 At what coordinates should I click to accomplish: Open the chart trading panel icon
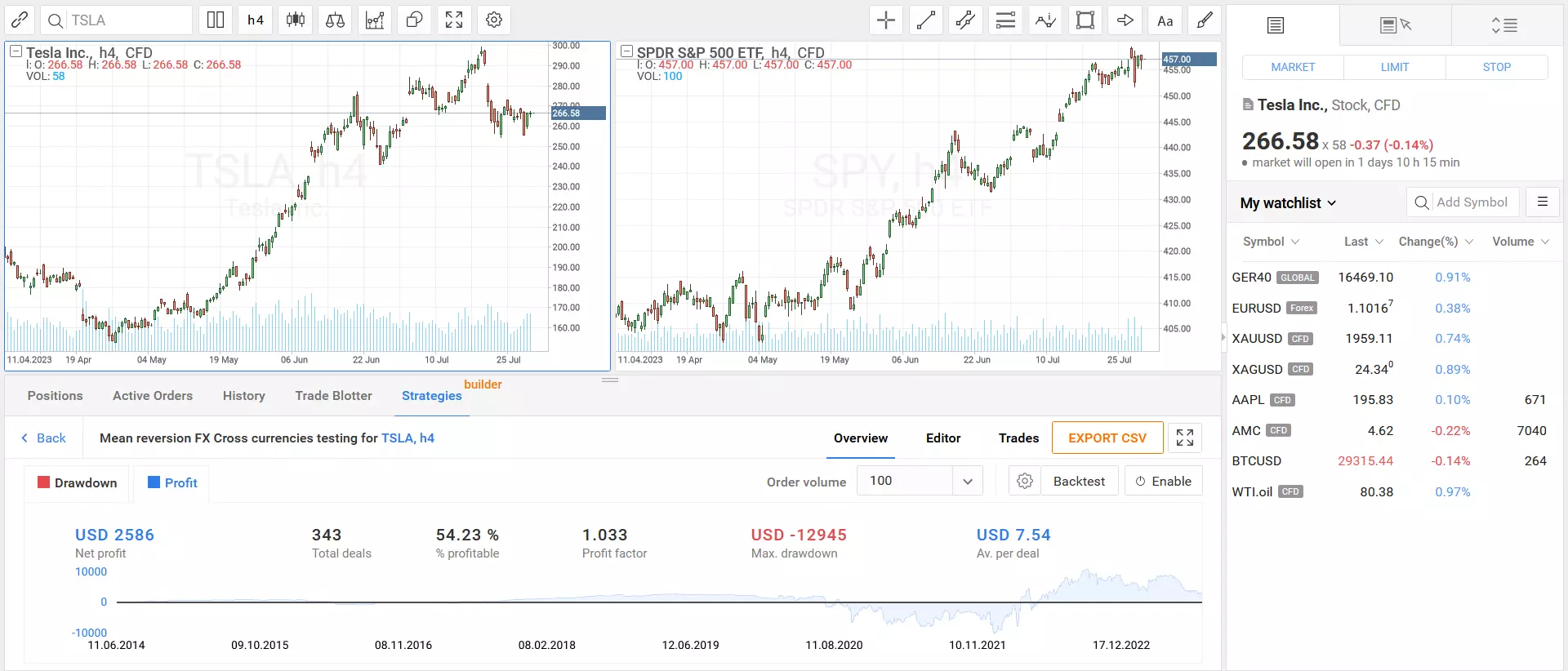click(x=1395, y=25)
